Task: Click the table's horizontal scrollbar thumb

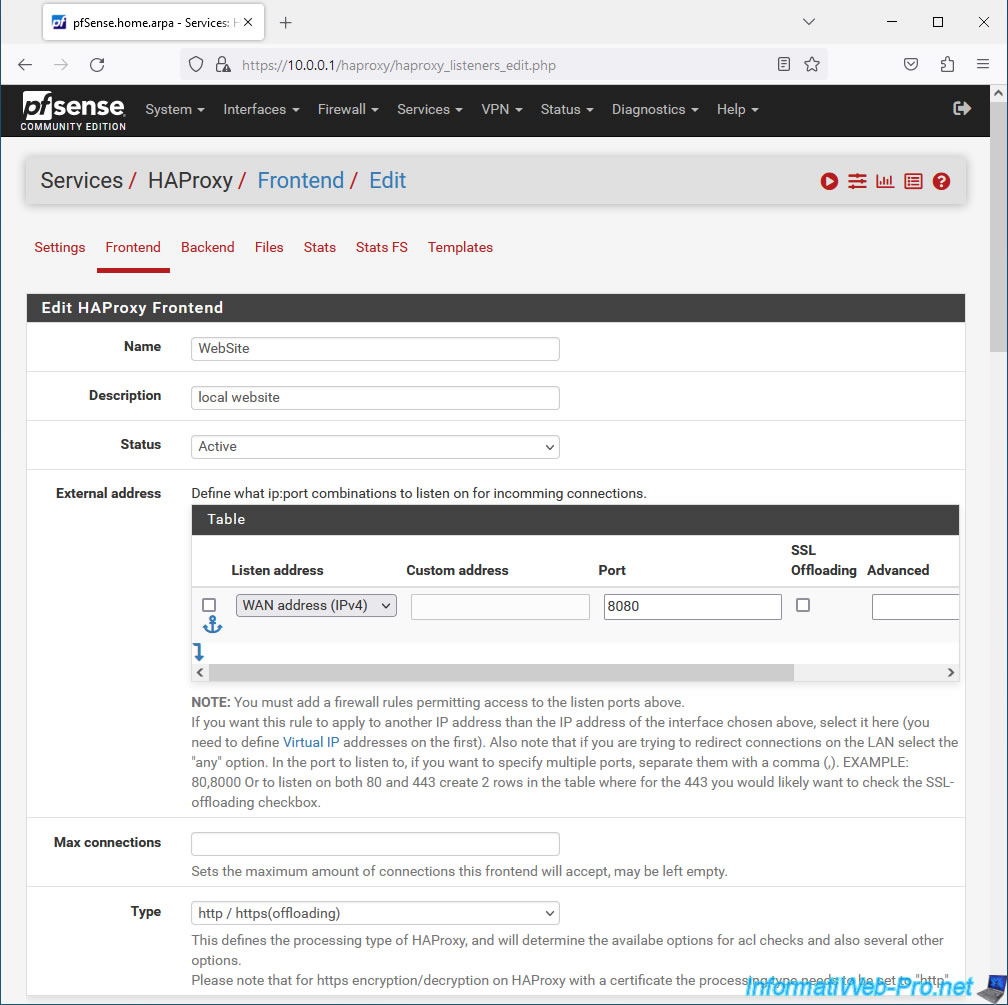Action: 501,673
